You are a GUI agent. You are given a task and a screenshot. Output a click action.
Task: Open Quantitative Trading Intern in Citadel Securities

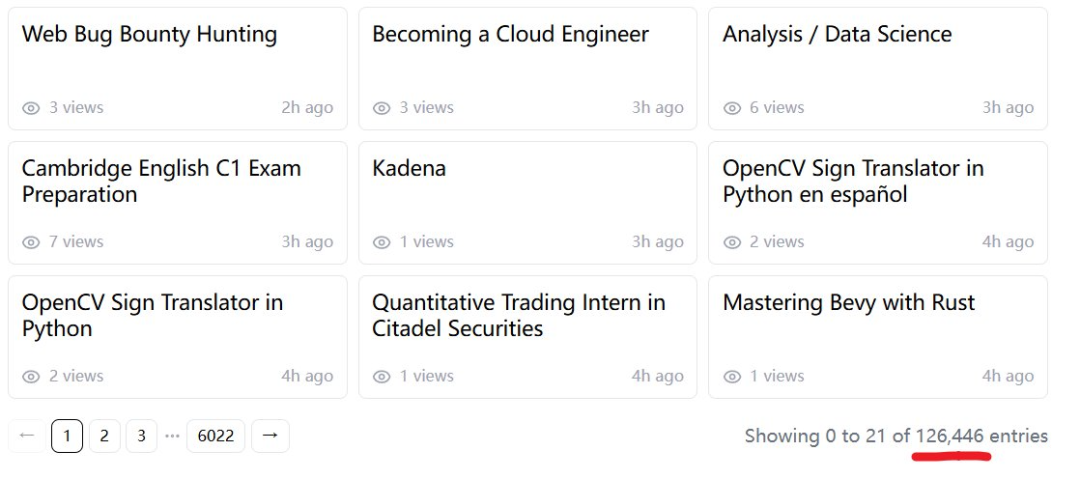point(518,315)
